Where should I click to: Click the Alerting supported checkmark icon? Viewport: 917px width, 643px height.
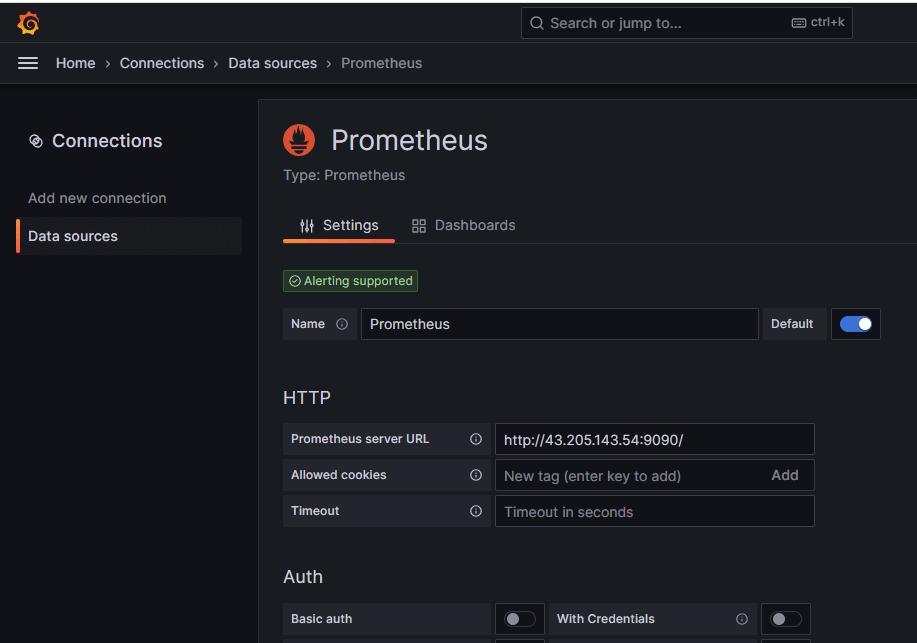pyautogui.click(x=295, y=281)
